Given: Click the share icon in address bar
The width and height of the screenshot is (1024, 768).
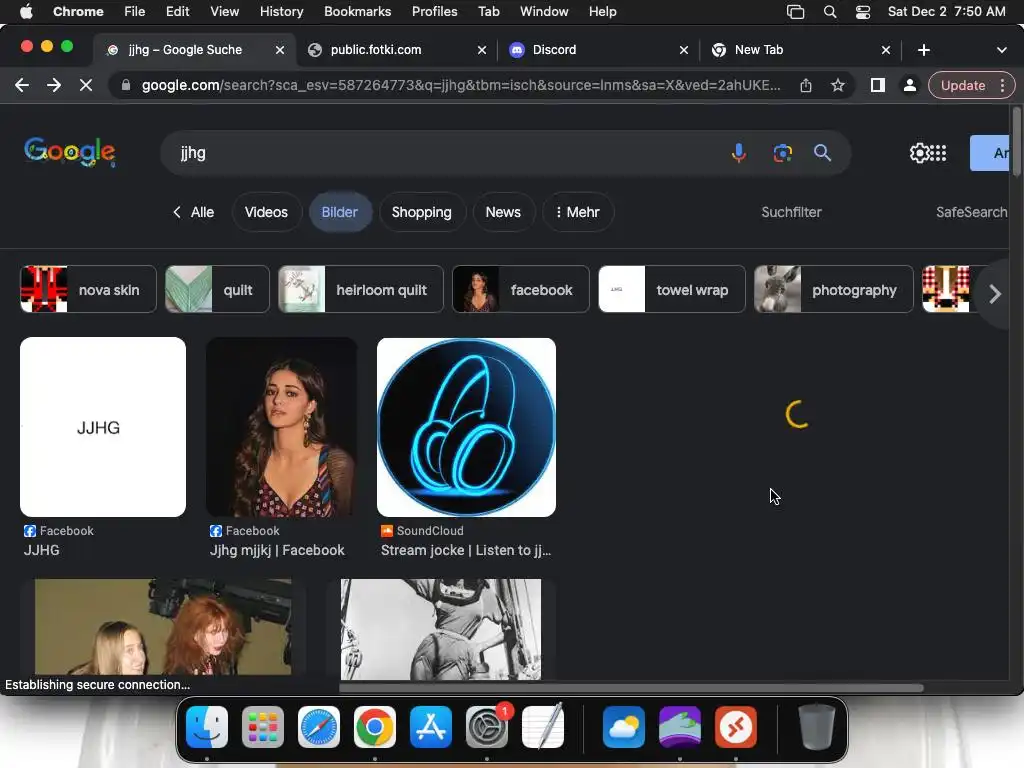Looking at the screenshot, I should 806,85.
